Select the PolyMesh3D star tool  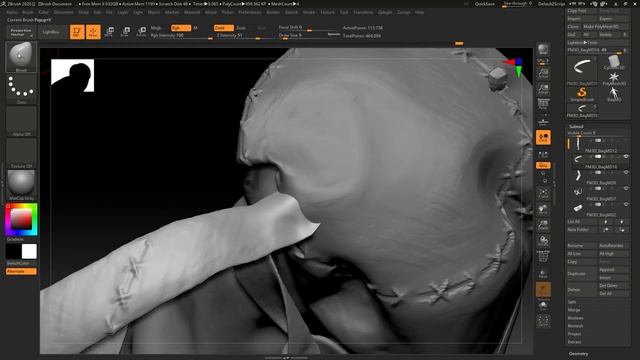[614, 78]
